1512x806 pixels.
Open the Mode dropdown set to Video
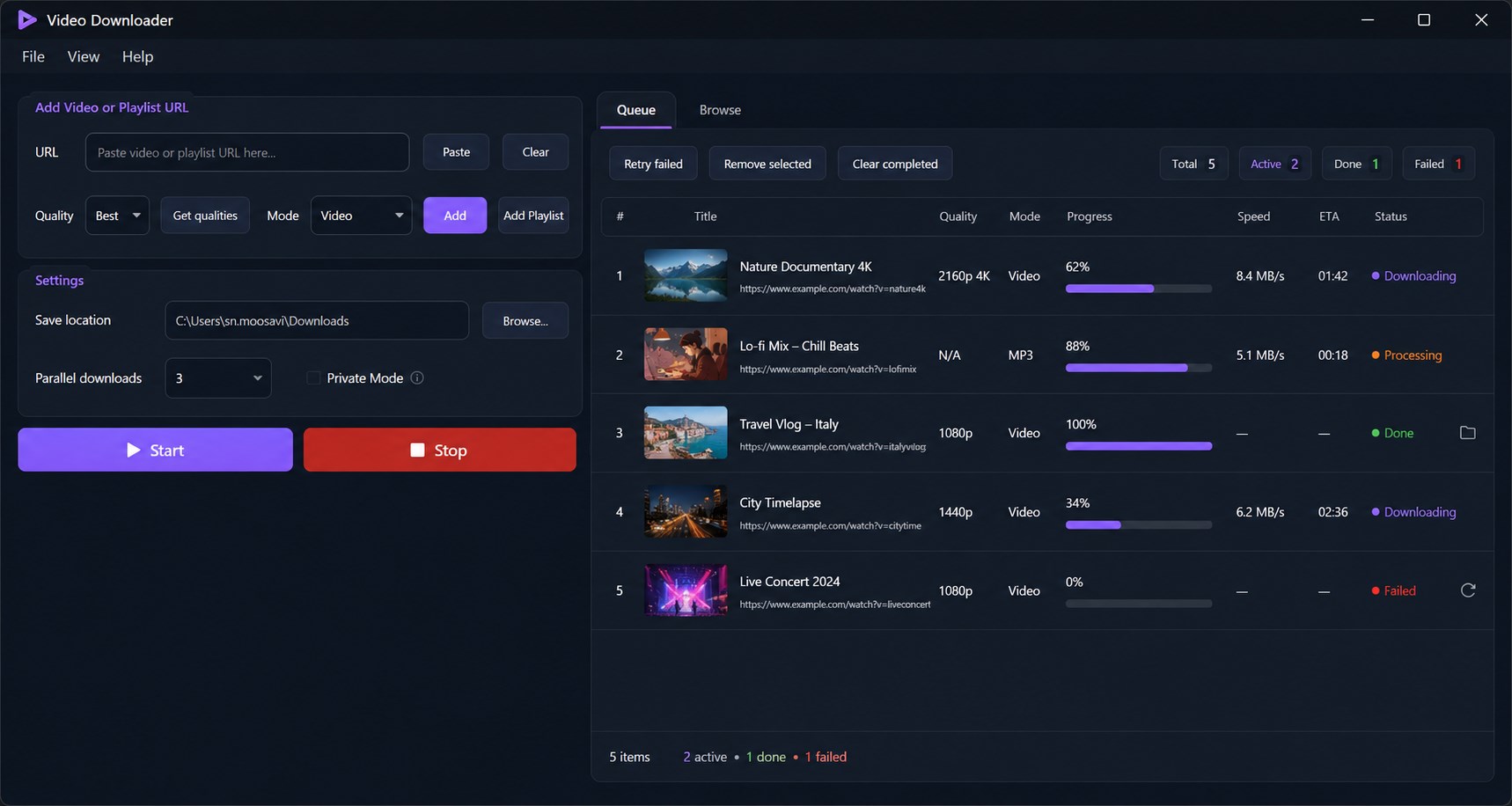361,216
